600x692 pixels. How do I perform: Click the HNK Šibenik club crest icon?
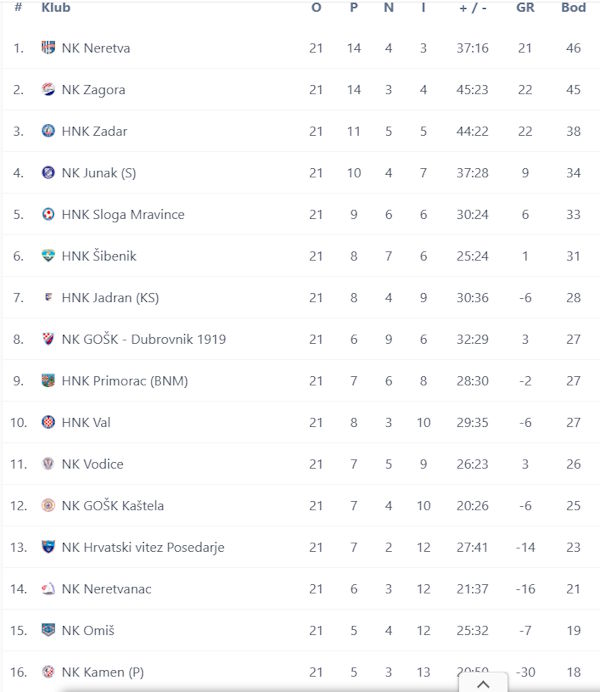point(48,256)
